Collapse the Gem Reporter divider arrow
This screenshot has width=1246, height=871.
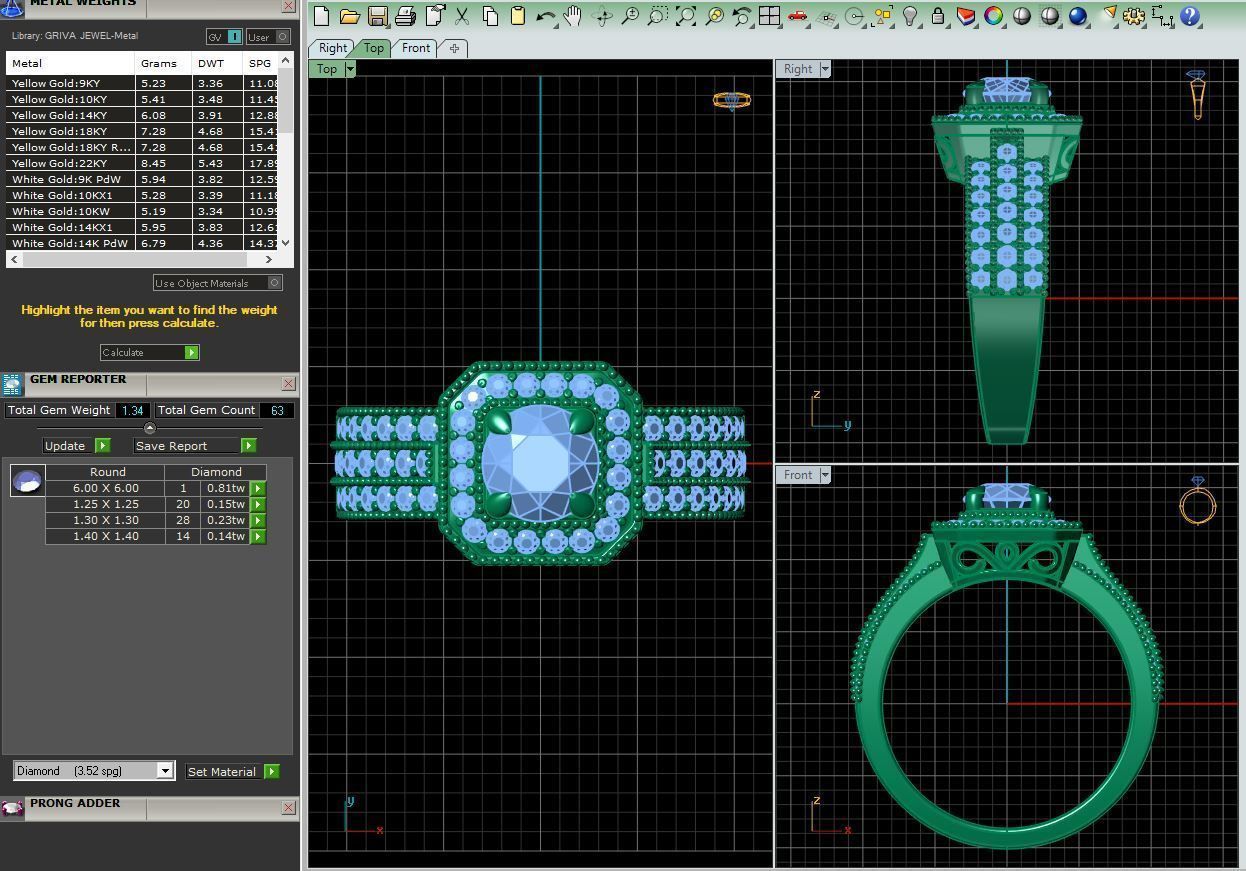pos(150,428)
